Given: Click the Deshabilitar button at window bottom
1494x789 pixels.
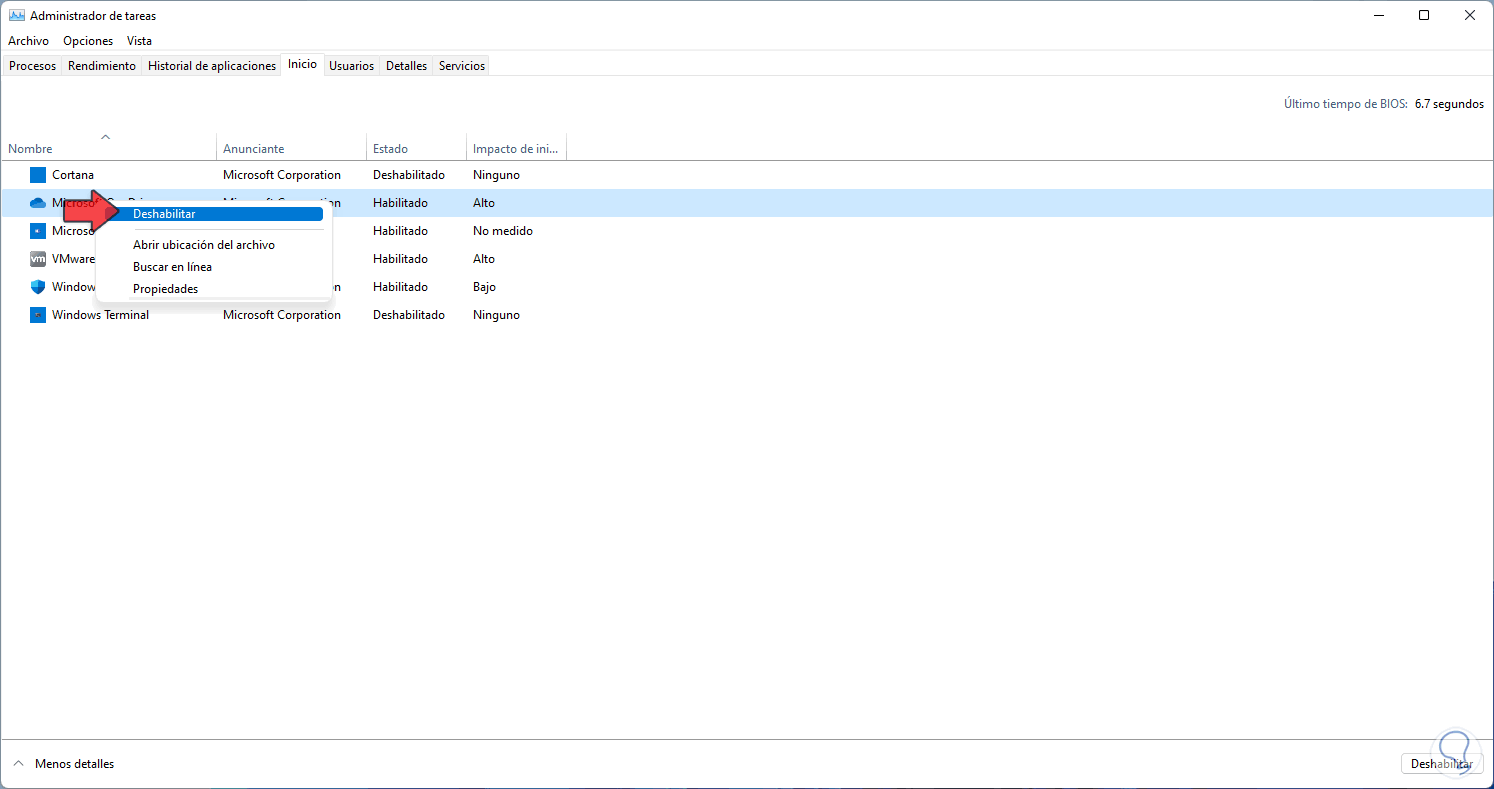Looking at the screenshot, I should pyautogui.click(x=1441, y=764).
